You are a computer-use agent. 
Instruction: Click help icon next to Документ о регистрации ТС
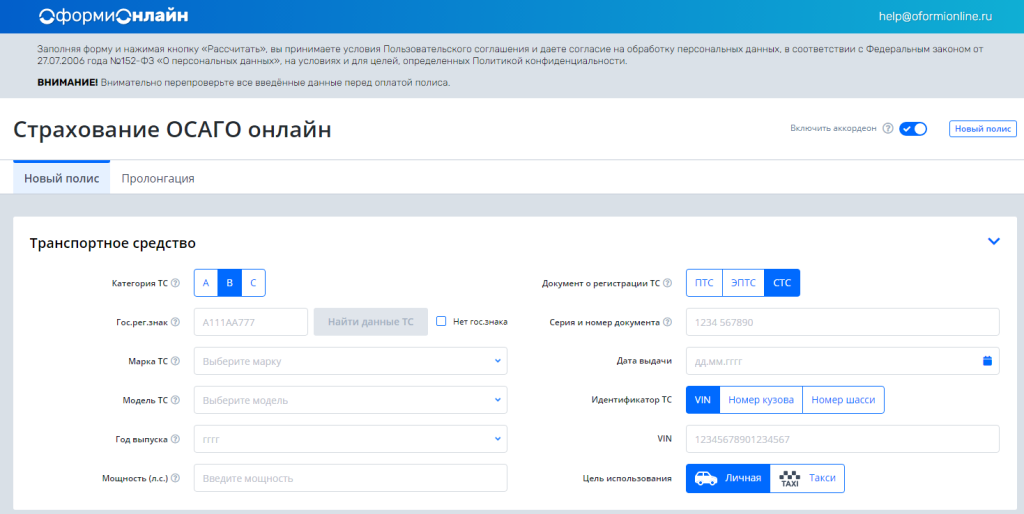point(667,283)
